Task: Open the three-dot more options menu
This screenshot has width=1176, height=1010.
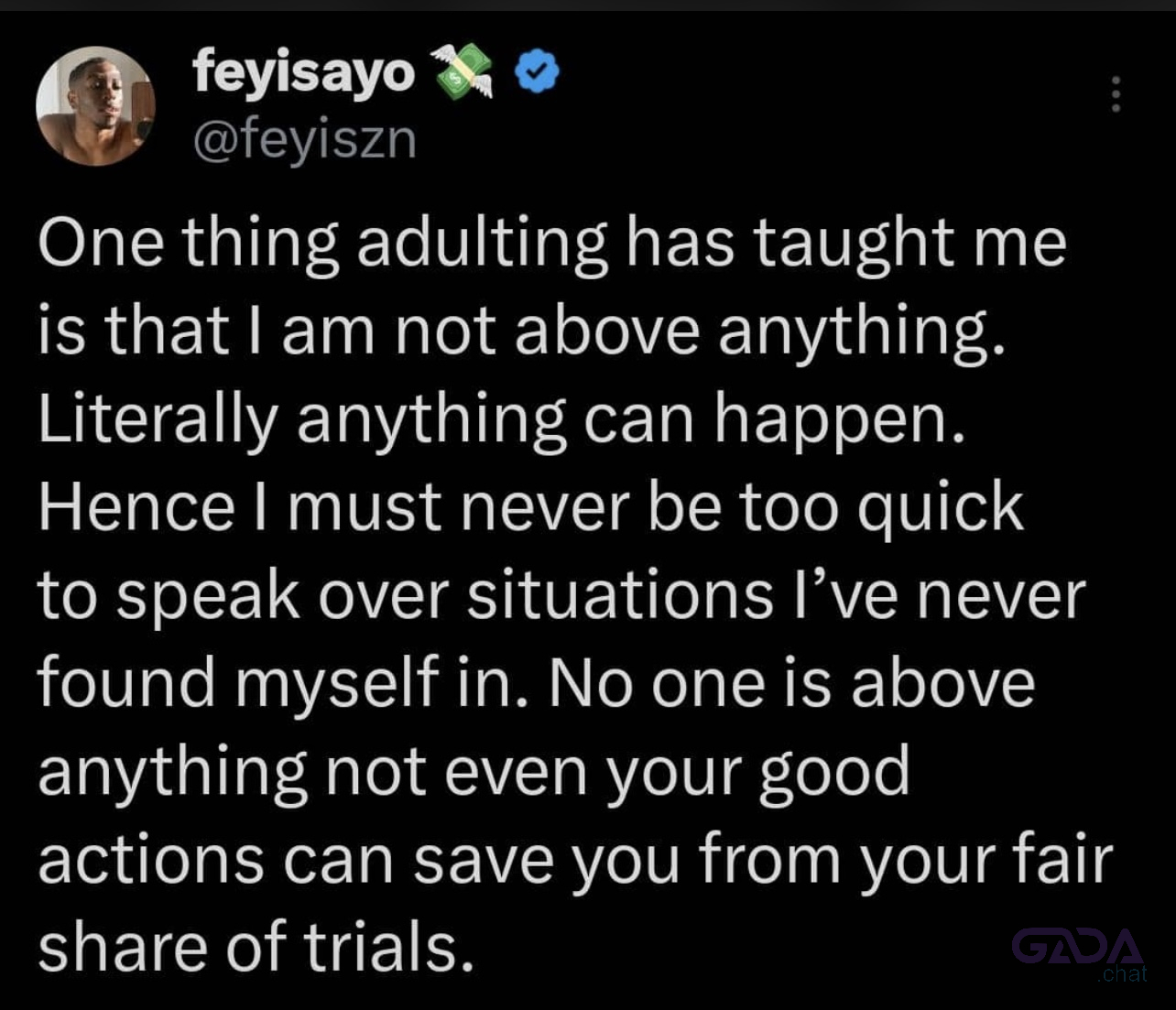Action: pyautogui.click(x=1116, y=94)
